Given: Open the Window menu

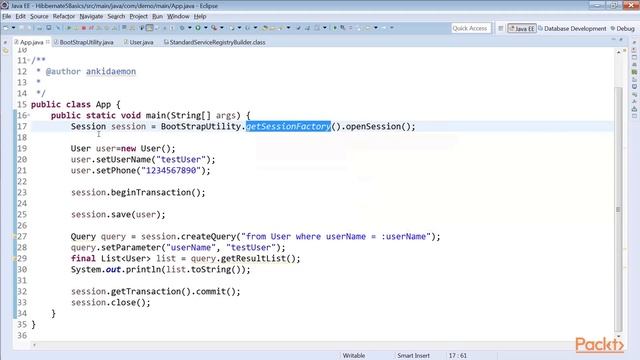Looking at the screenshot, I should click(178, 16).
